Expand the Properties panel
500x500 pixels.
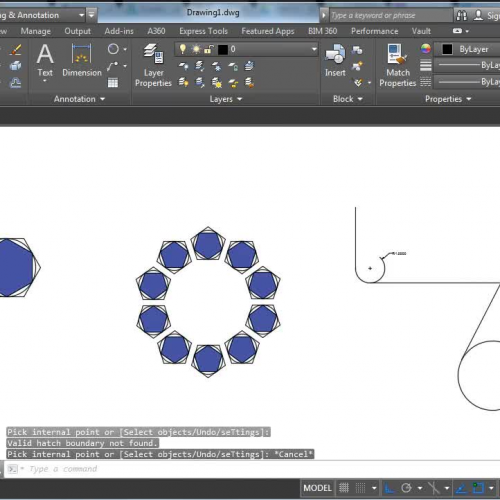tap(448, 99)
